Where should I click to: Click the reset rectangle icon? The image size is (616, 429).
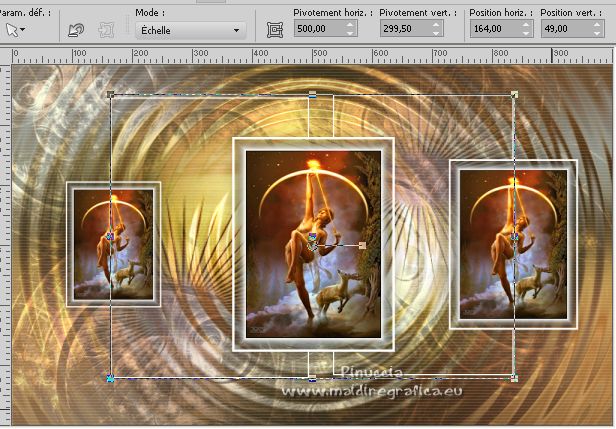pyautogui.click(x=76, y=30)
